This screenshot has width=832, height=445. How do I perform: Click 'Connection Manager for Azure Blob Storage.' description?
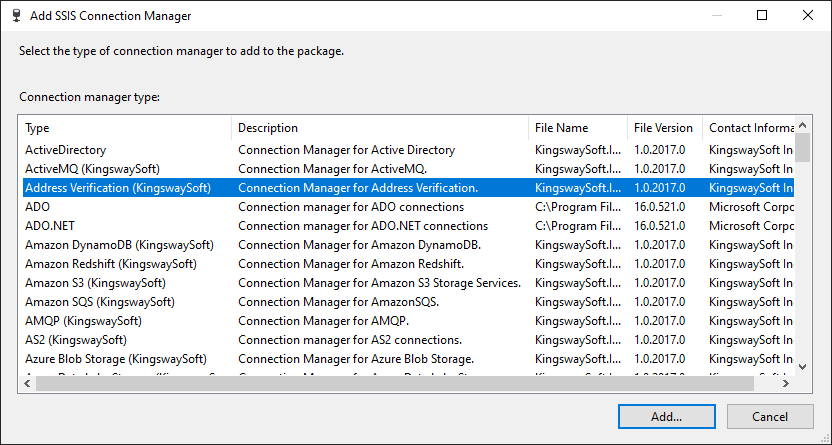click(356, 359)
